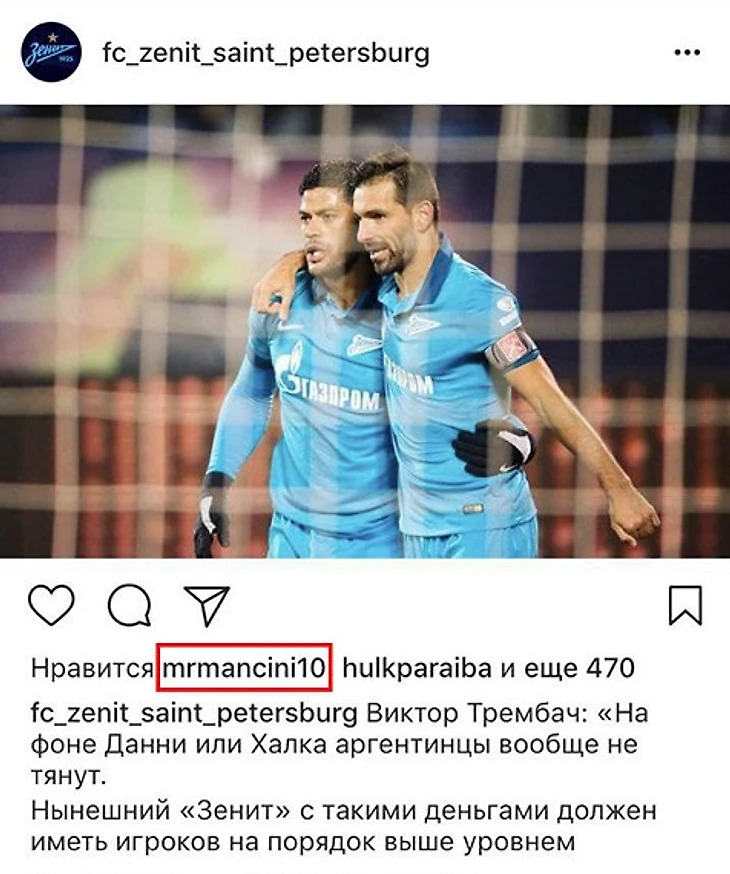Image resolution: width=730 pixels, height=874 pixels.
Task: Open the three-dots post options menu
Action: coord(687,52)
